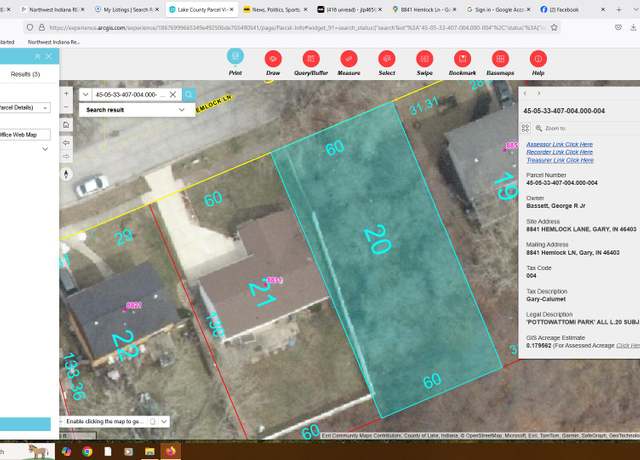Click the Office Web Map field
This screenshot has height=460, width=640.
(x=25, y=135)
